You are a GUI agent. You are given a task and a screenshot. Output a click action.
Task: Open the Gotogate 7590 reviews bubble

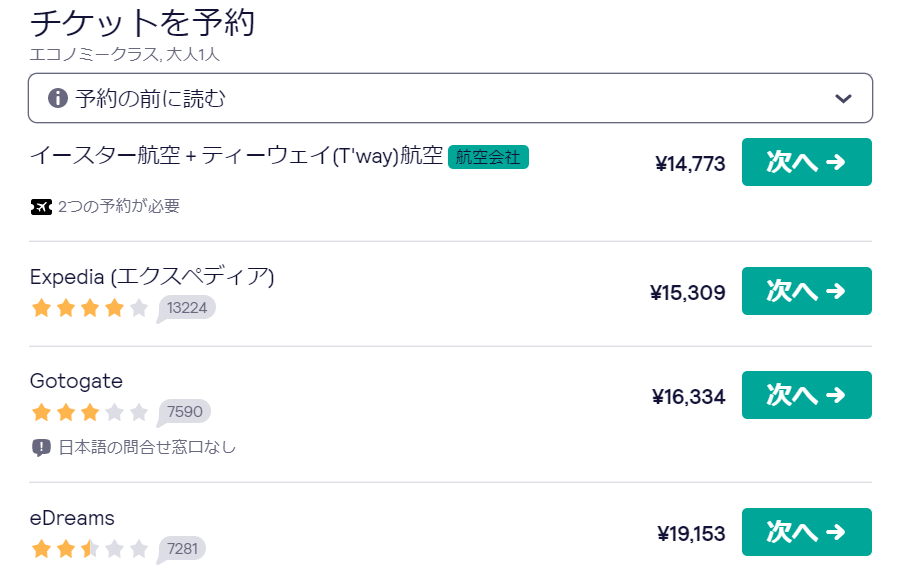183,412
